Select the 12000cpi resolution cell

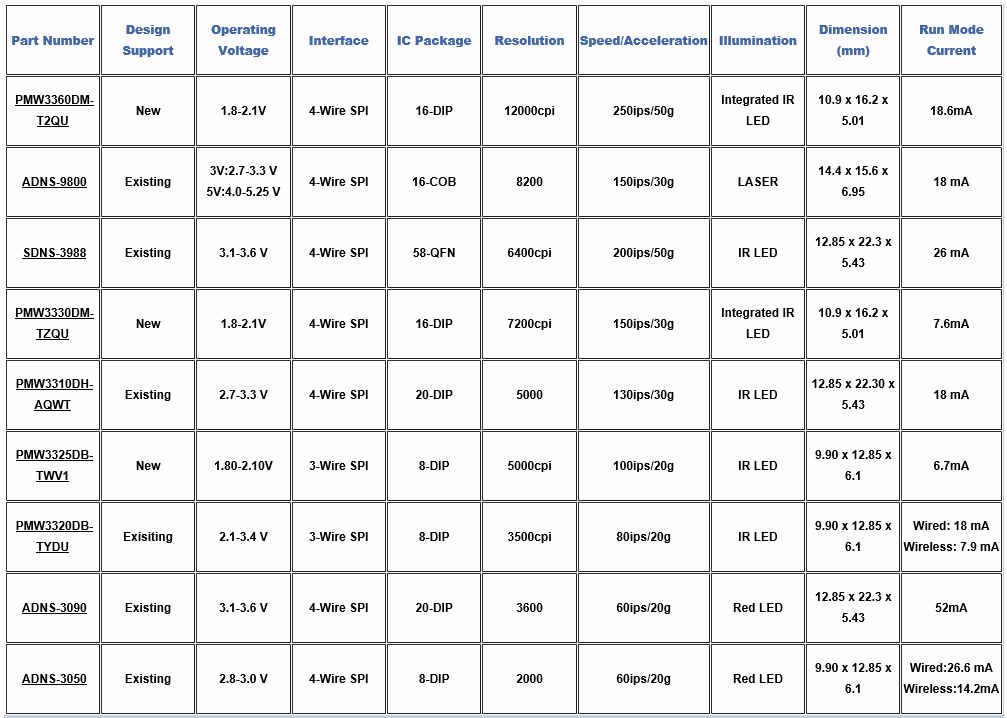tap(529, 111)
